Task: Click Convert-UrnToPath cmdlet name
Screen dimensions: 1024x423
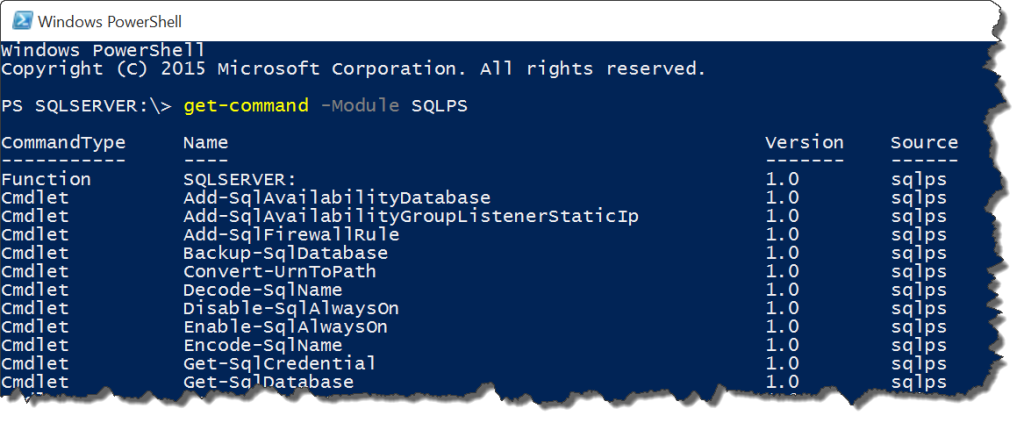Action: (280, 271)
